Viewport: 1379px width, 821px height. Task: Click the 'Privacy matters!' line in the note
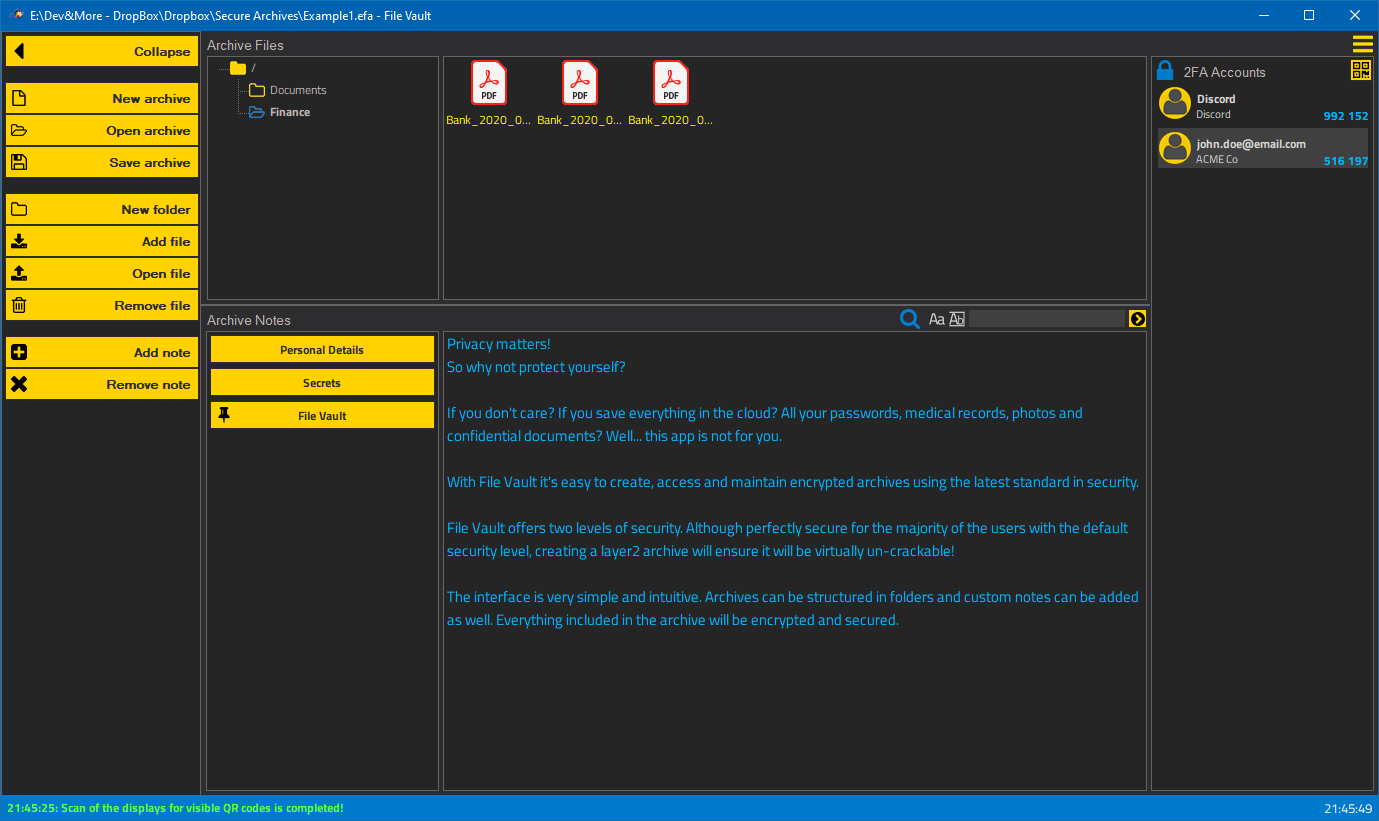pos(498,344)
